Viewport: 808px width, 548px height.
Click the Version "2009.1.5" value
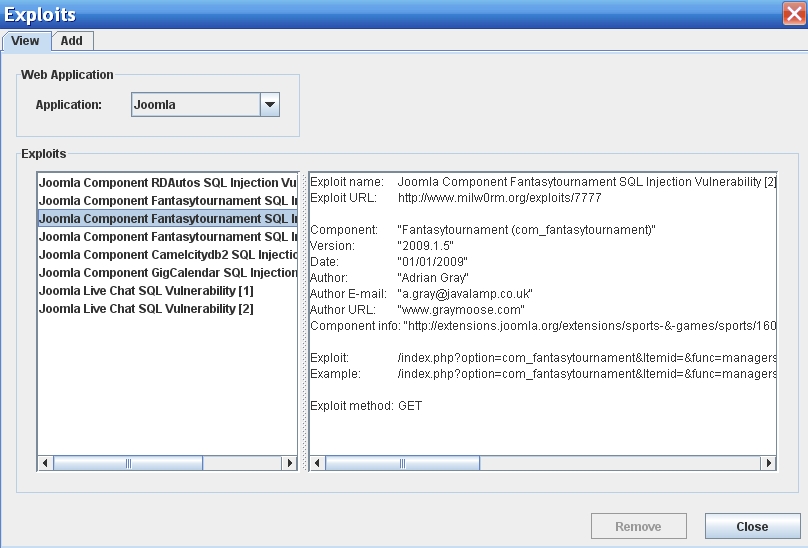click(426, 246)
